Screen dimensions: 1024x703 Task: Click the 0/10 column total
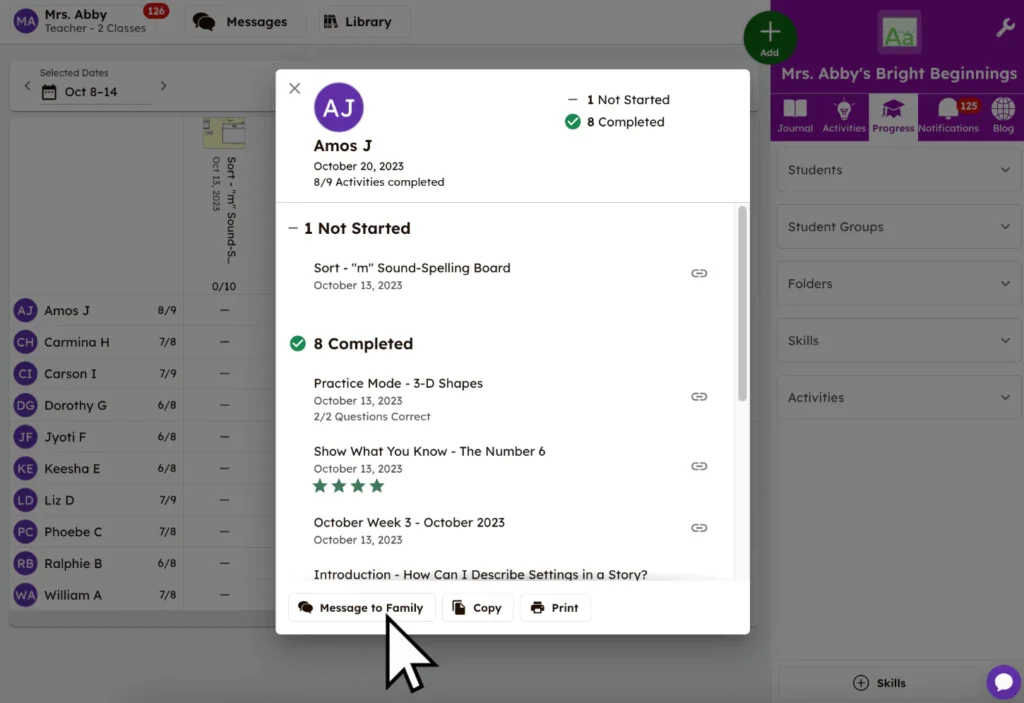click(224, 286)
